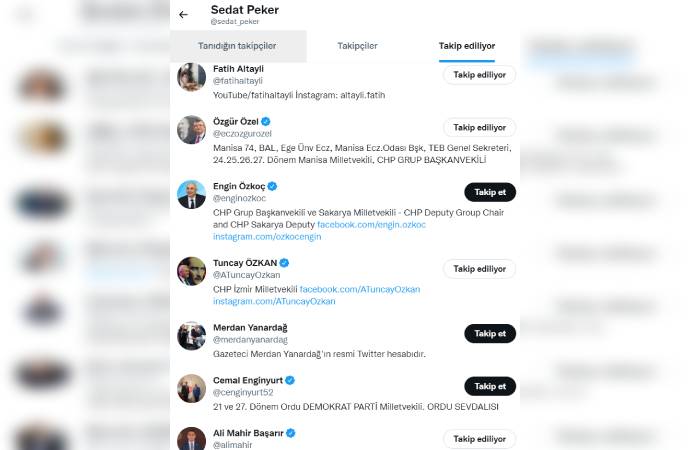Switch to Tanıdığın takipçiler tab

pos(238,46)
